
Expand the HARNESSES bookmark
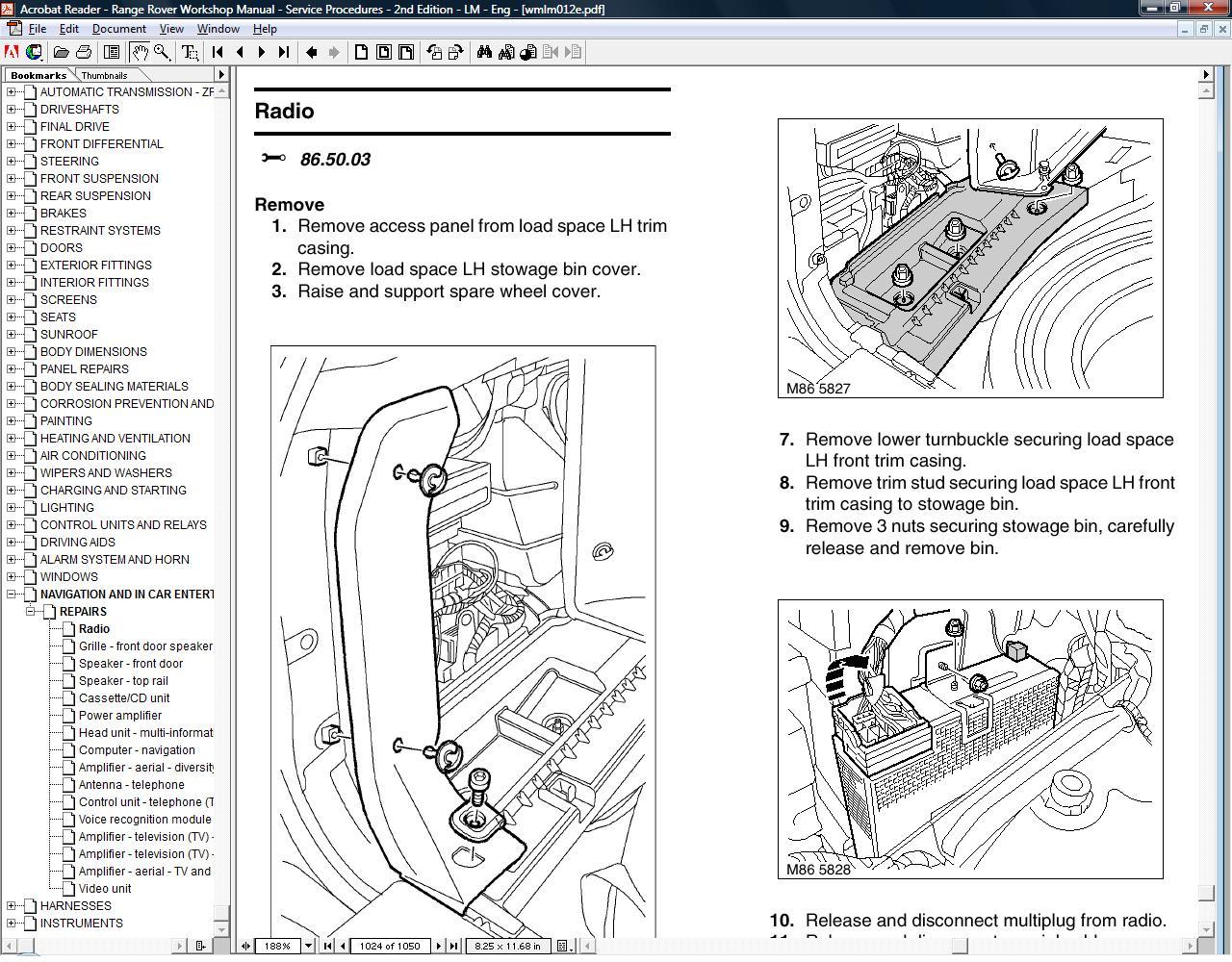click(x=12, y=906)
